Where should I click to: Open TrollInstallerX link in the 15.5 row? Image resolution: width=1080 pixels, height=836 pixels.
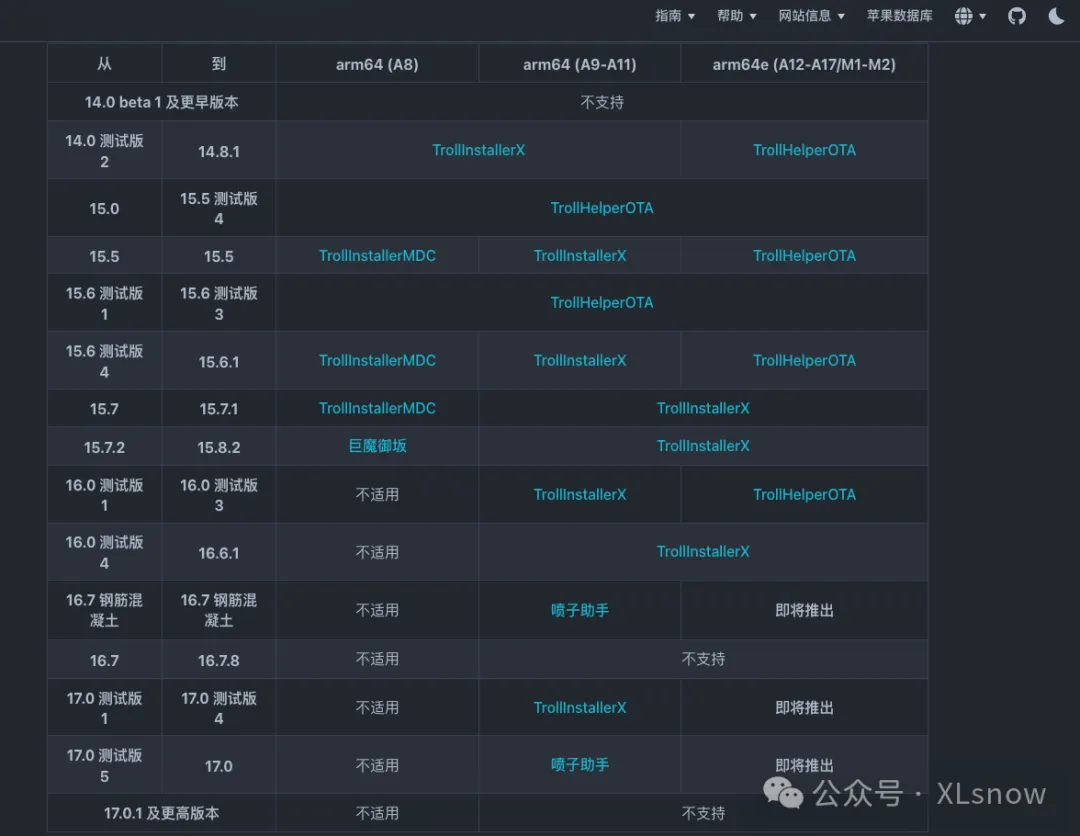[580, 255]
